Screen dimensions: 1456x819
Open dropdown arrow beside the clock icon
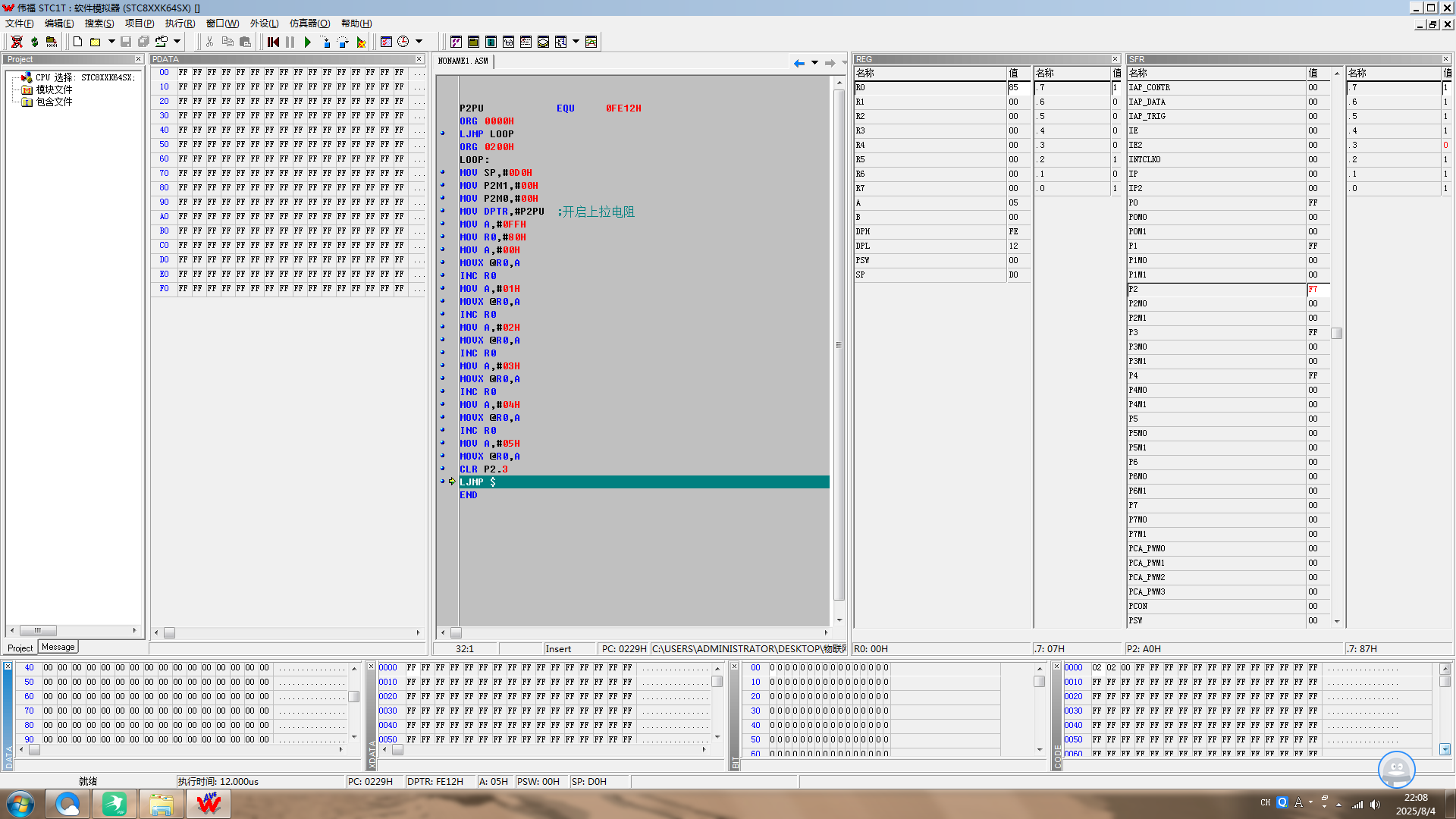(419, 42)
